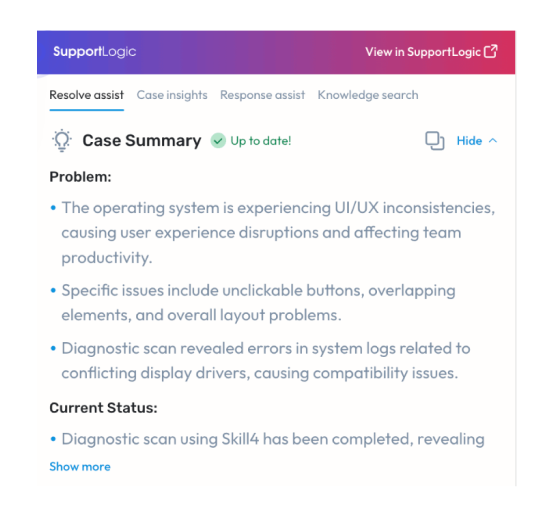555x515 pixels.
Task: Collapse summary with the Hide chevron
Action: tap(493, 141)
